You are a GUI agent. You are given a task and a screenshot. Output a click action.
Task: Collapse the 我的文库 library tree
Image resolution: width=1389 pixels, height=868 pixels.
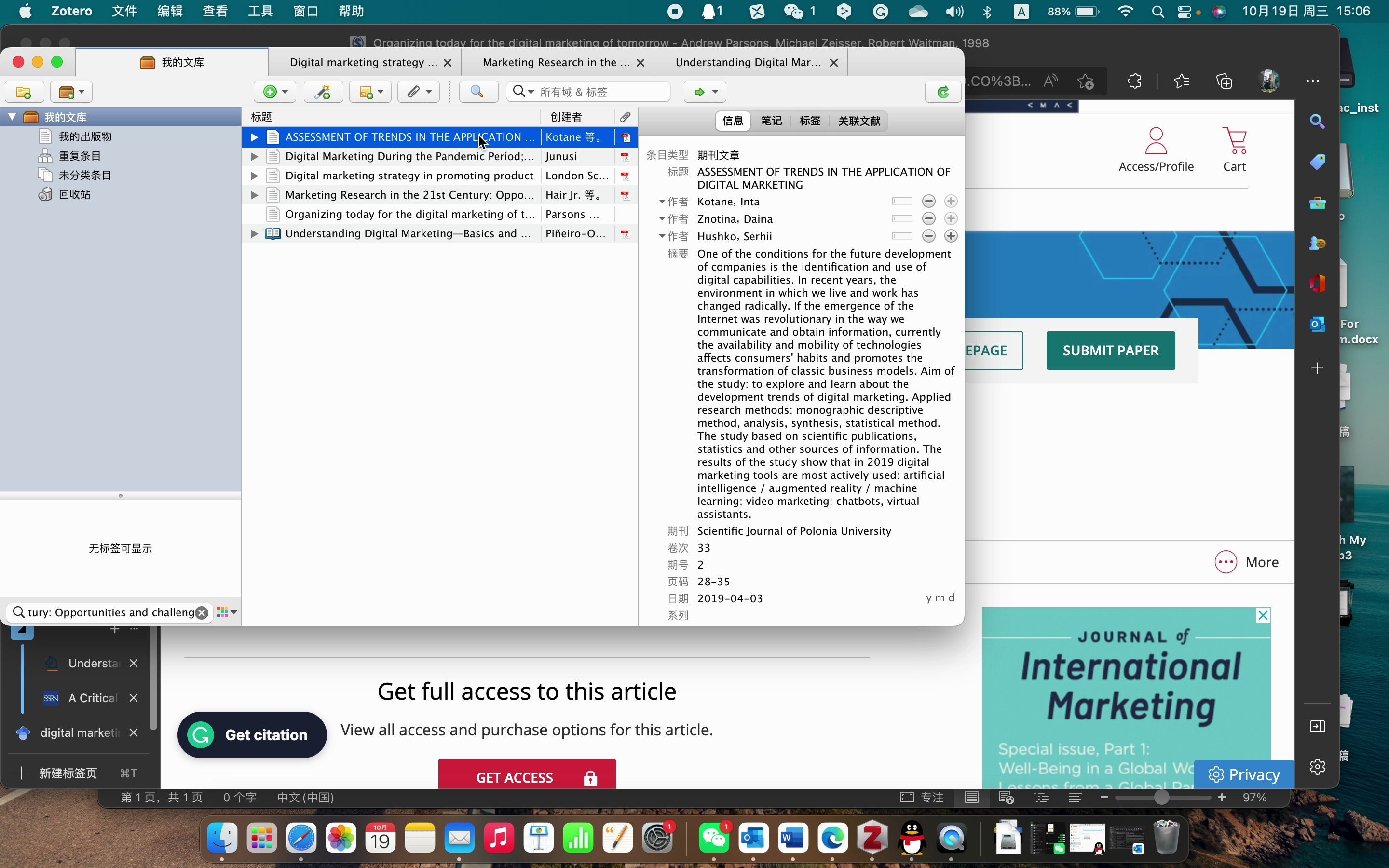[x=12, y=117]
